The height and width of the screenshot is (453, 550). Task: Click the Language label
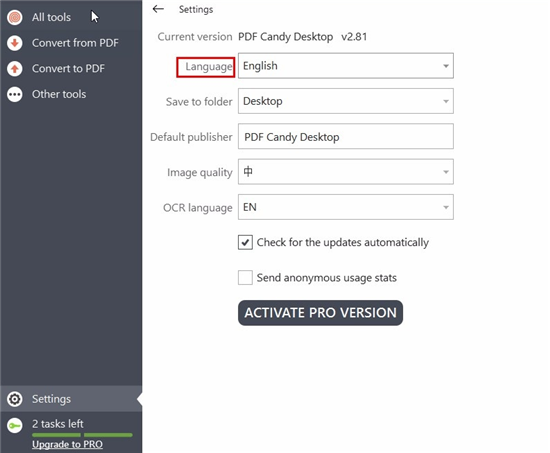pos(209,66)
